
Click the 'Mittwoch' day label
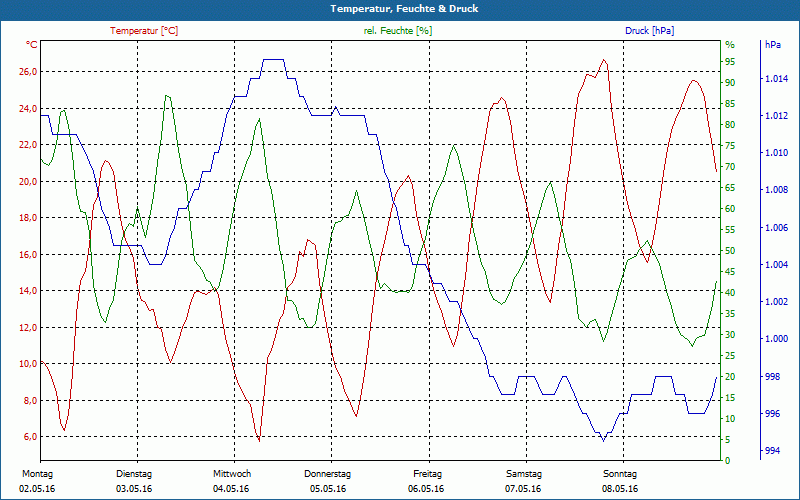[232, 474]
